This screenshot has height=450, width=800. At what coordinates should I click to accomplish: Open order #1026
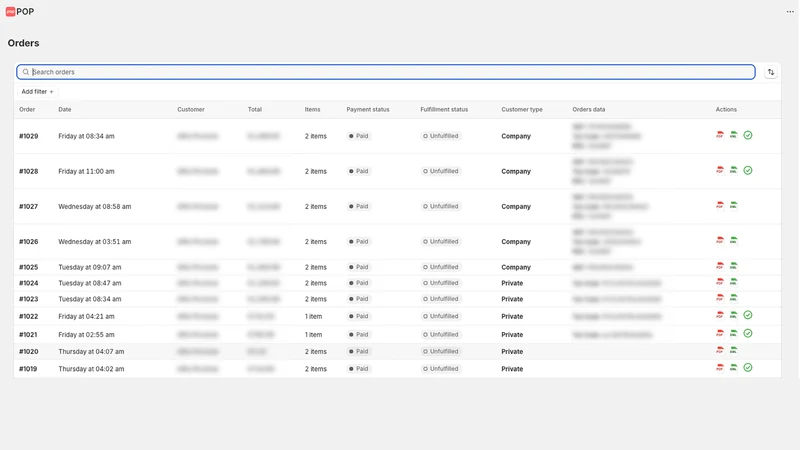point(29,242)
